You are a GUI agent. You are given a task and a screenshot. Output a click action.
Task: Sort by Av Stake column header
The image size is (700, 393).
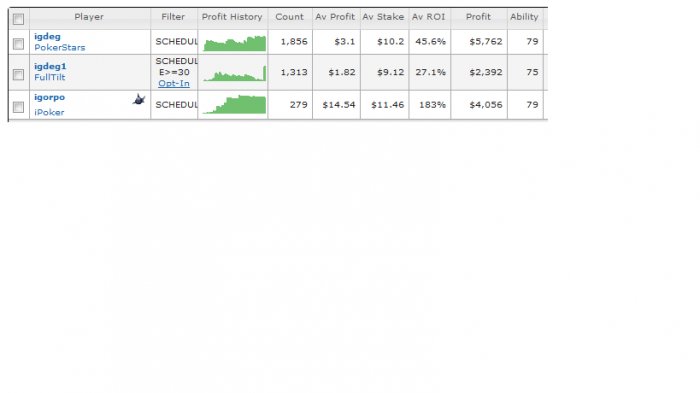pyautogui.click(x=383, y=17)
